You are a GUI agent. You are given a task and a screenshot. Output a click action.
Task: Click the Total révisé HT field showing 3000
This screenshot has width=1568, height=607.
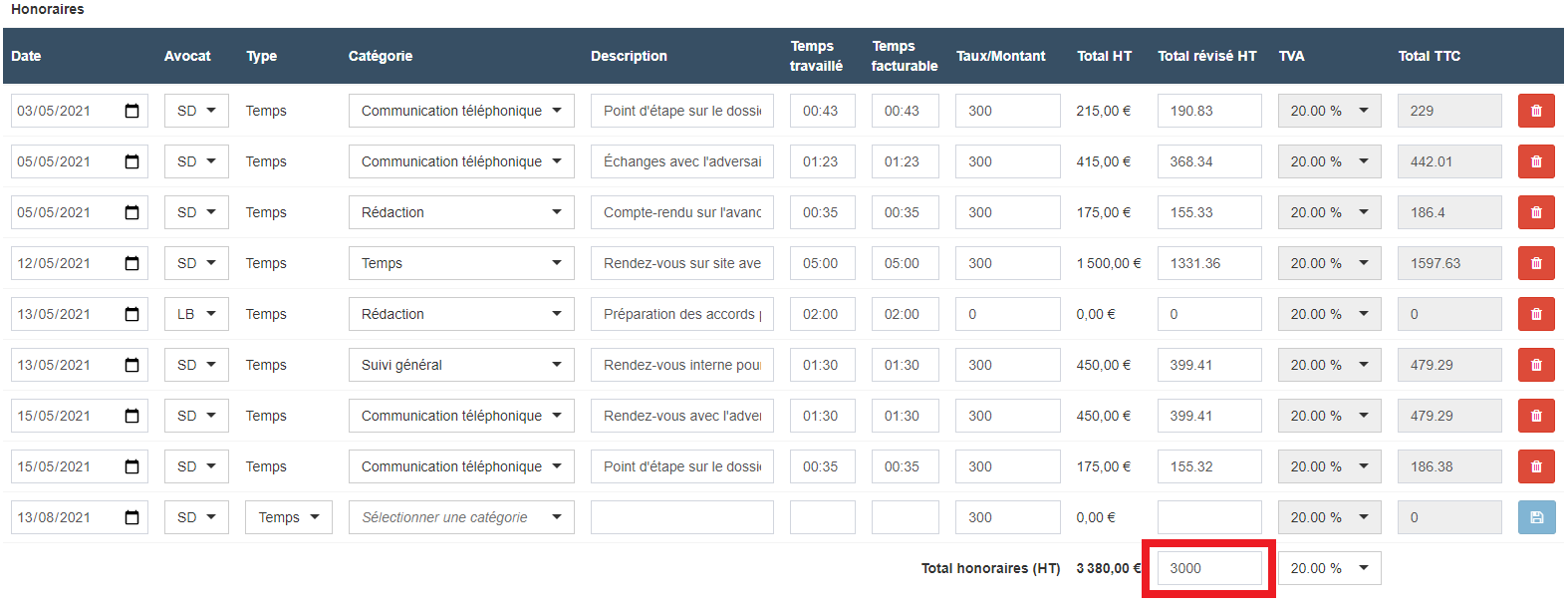pyautogui.click(x=1209, y=568)
